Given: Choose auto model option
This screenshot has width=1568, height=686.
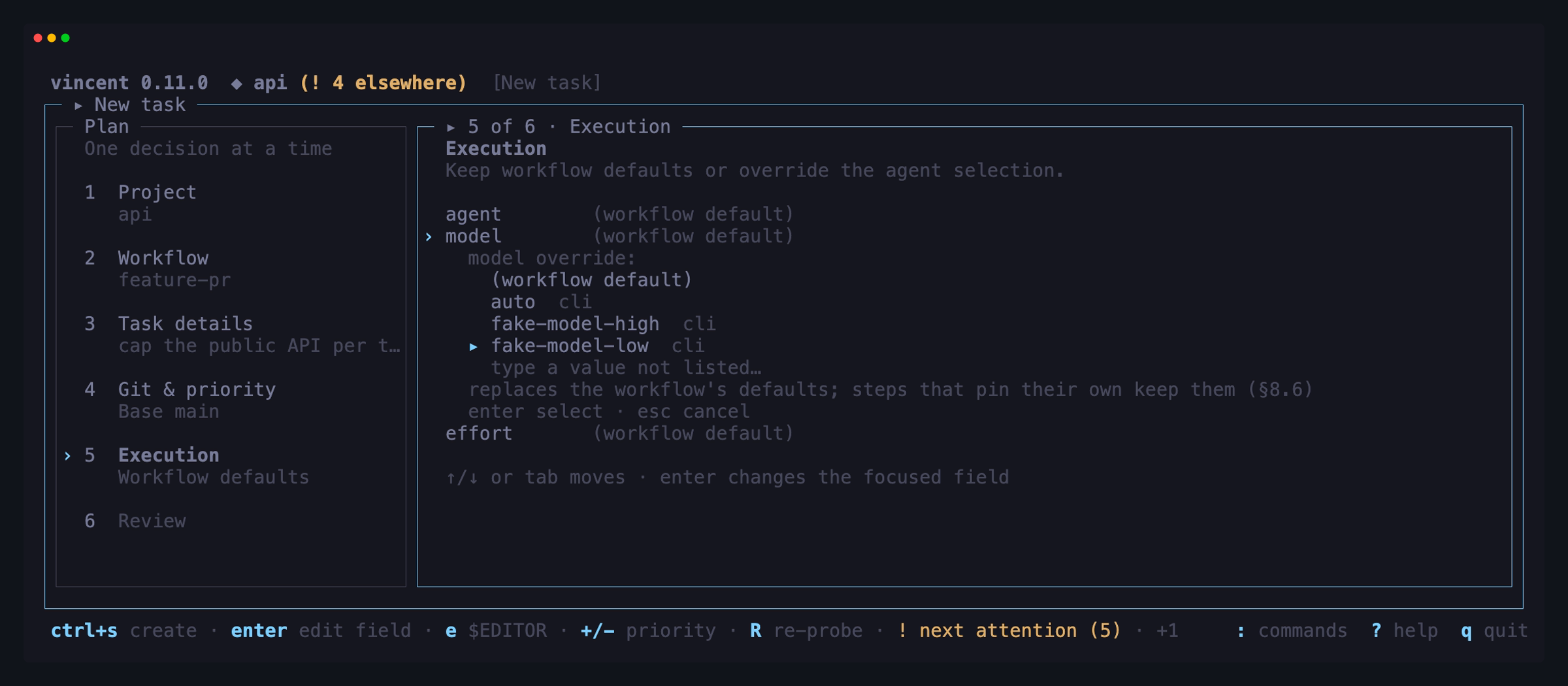Looking at the screenshot, I should (x=541, y=302).
